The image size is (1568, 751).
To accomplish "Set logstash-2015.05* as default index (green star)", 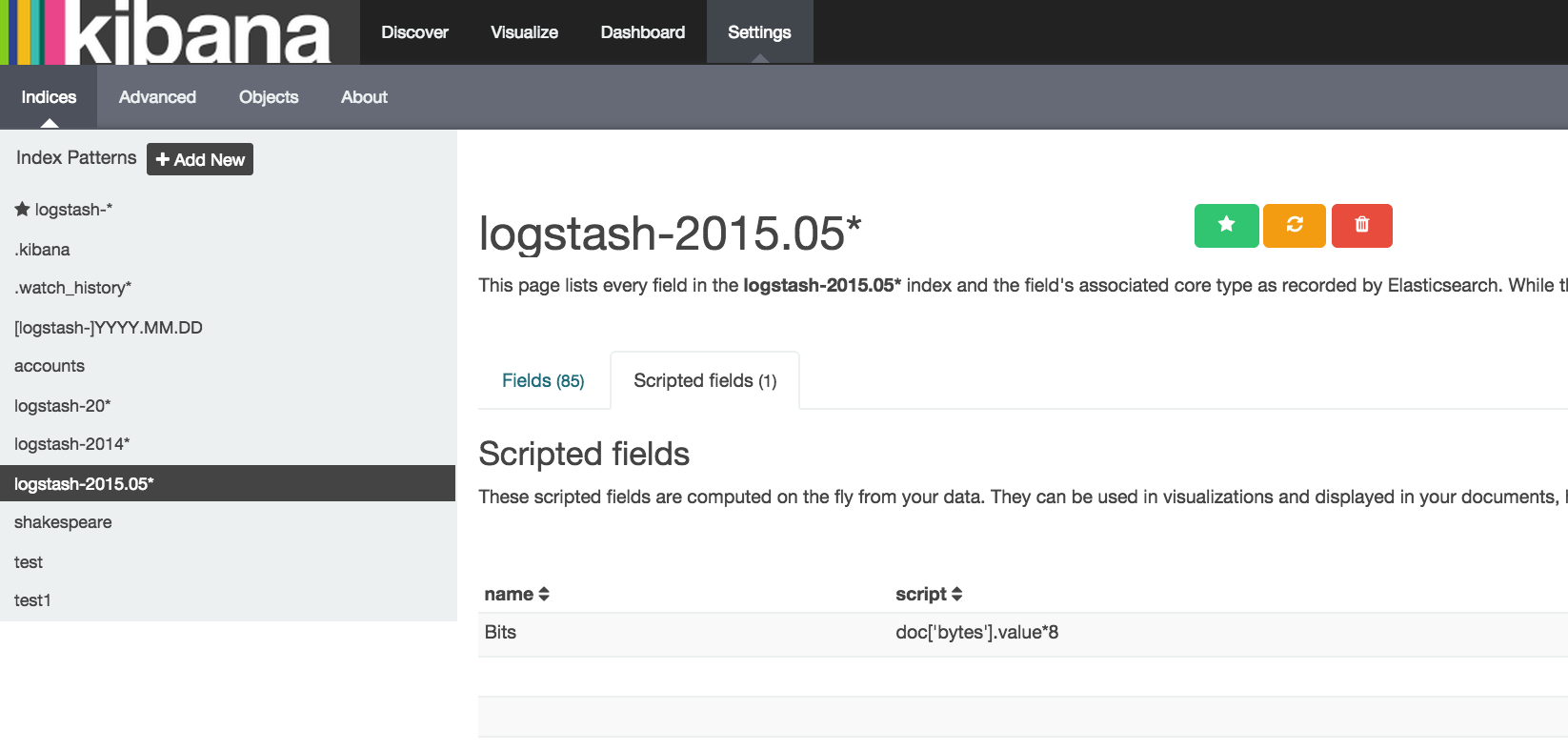I will point(1226,225).
